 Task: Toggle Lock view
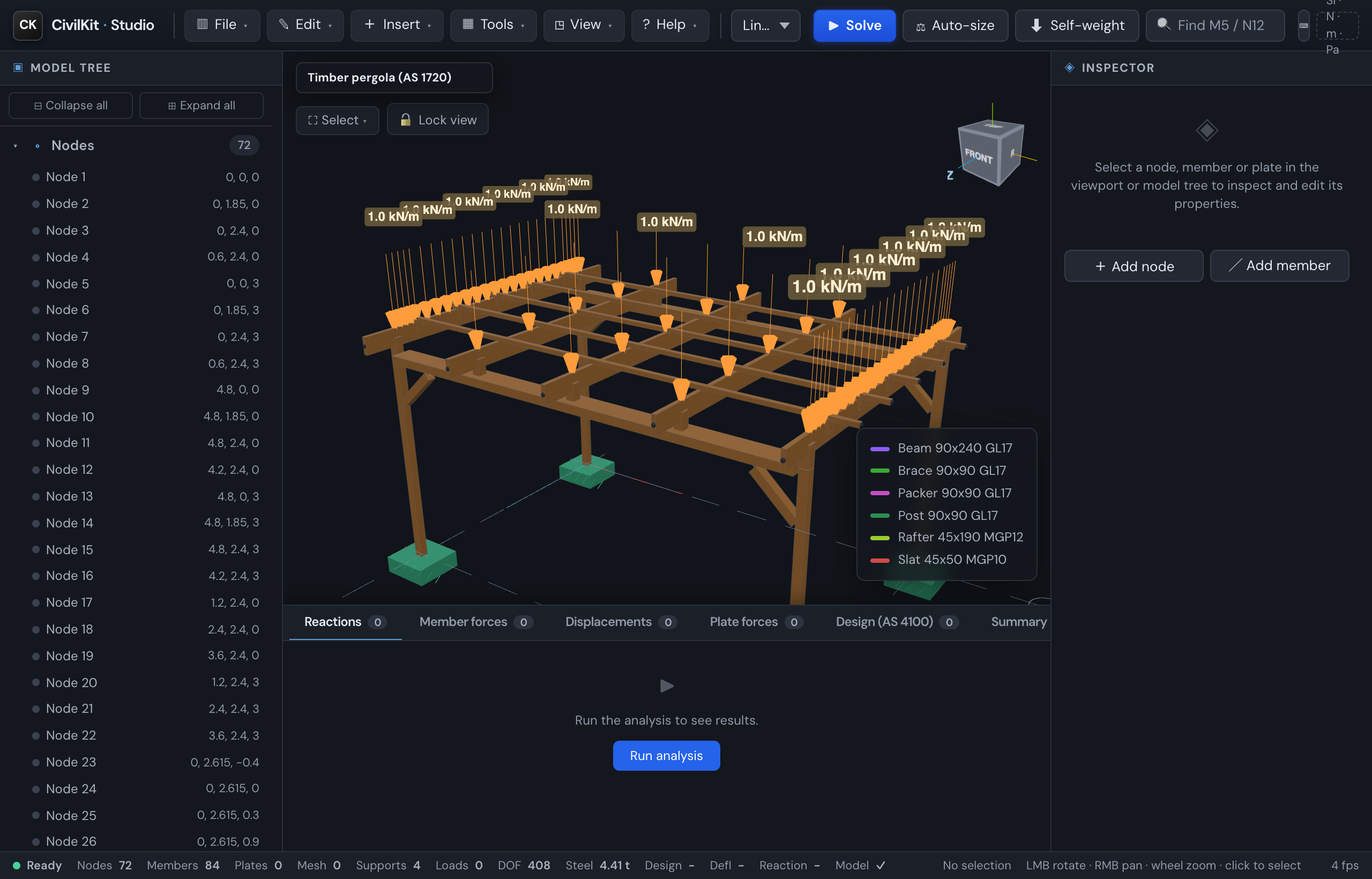pyautogui.click(x=437, y=120)
